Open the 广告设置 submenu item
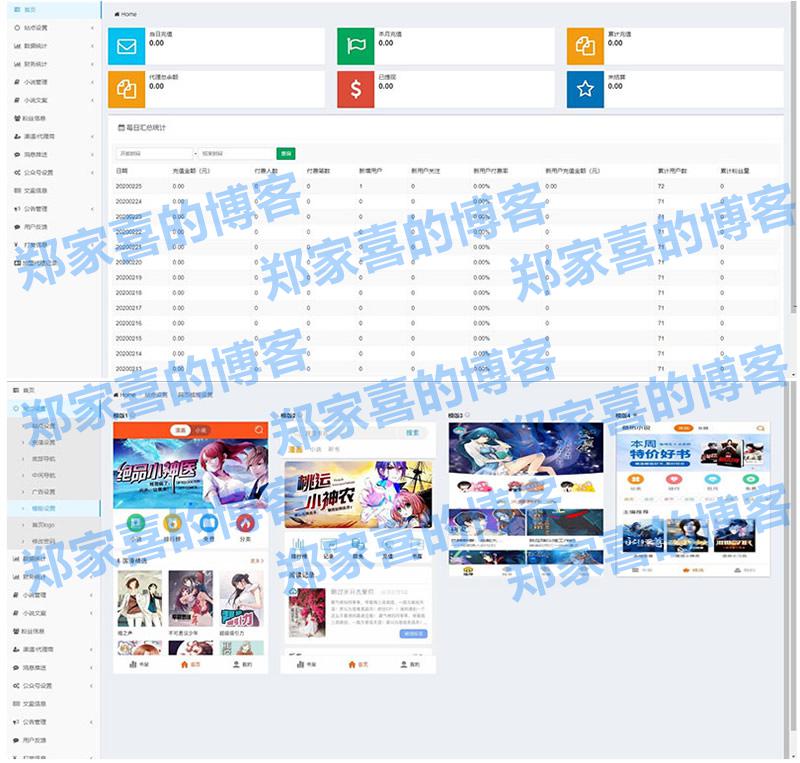Image resolution: width=800 pixels, height=763 pixels. click(x=54, y=492)
